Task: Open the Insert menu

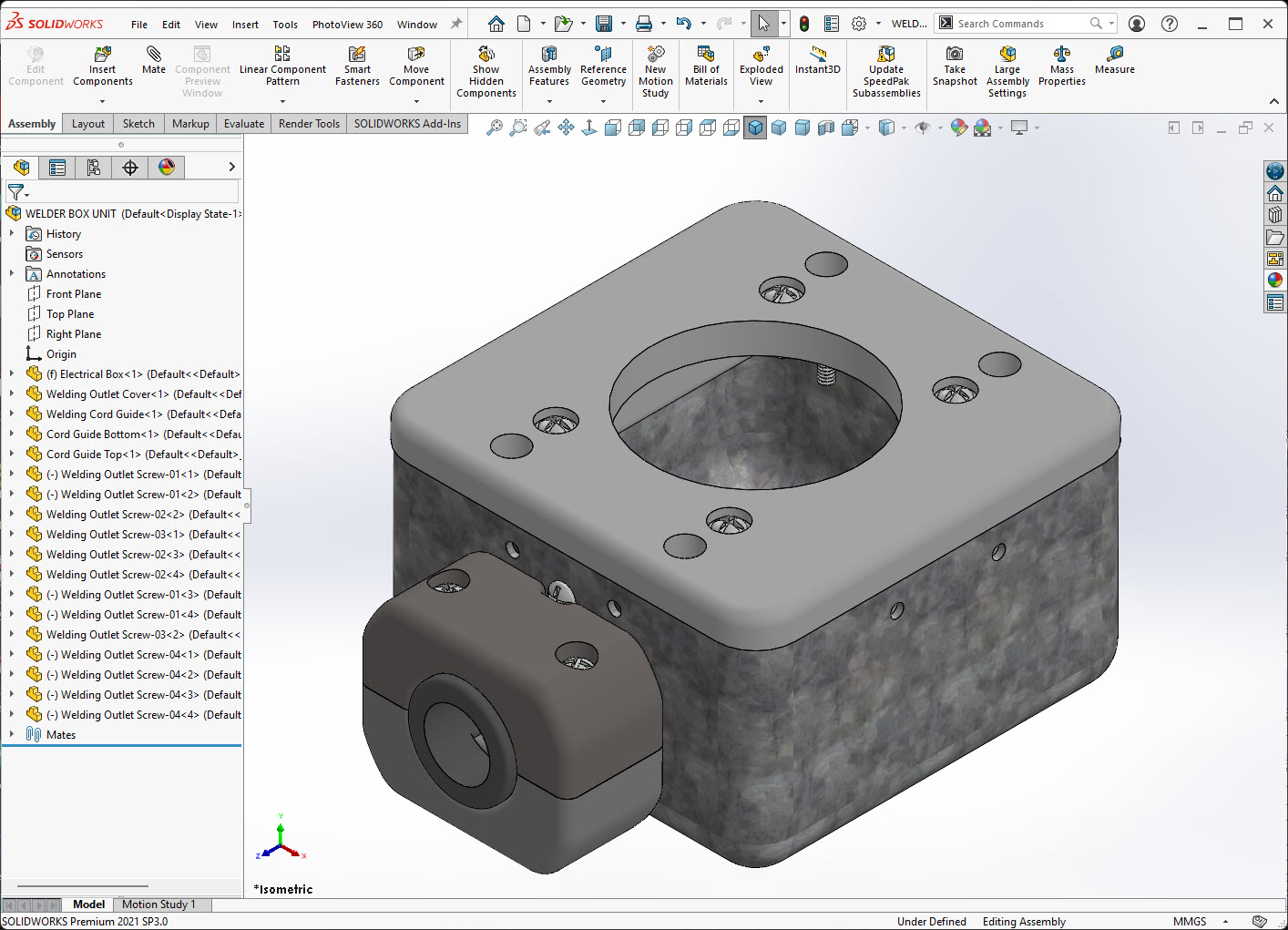Action: pos(245,25)
